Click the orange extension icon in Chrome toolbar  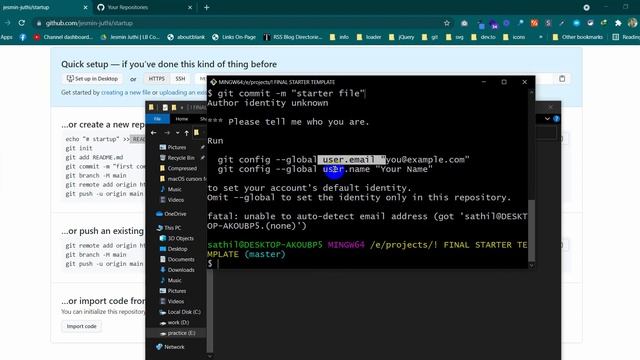tap(534, 23)
